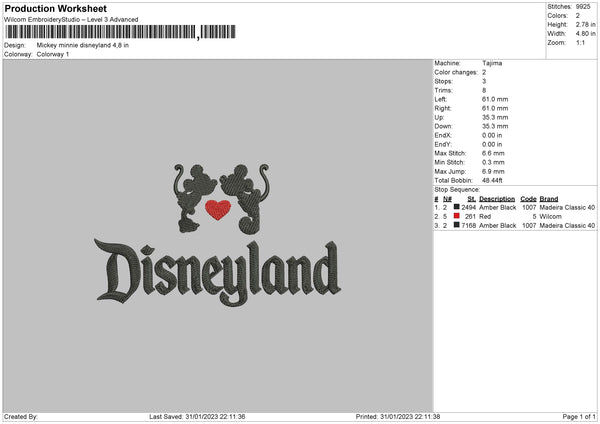Click the Page 1 of 1 label
The width and height of the screenshot is (600, 424).
point(579,417)
